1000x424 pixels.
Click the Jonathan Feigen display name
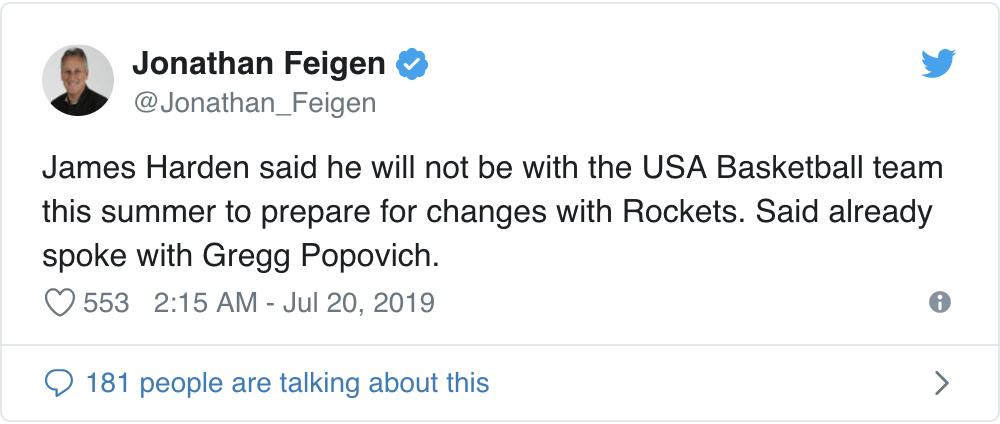(258, 64)
